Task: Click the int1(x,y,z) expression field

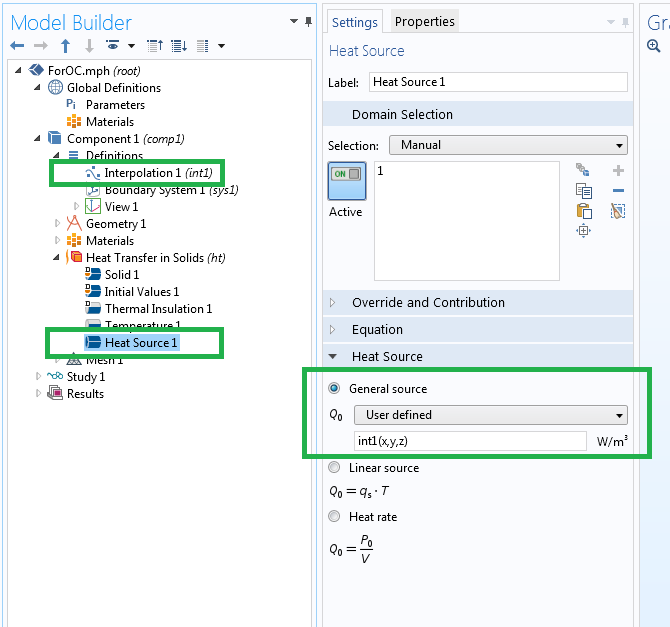Action: click(470, 441)
